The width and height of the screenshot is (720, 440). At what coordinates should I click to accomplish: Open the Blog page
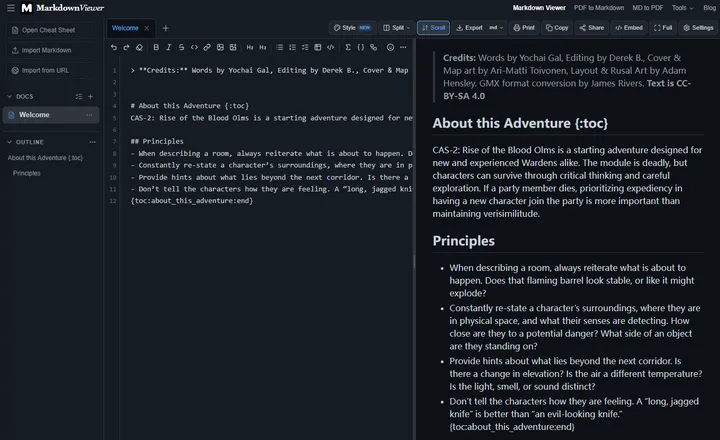pos(709,8)
